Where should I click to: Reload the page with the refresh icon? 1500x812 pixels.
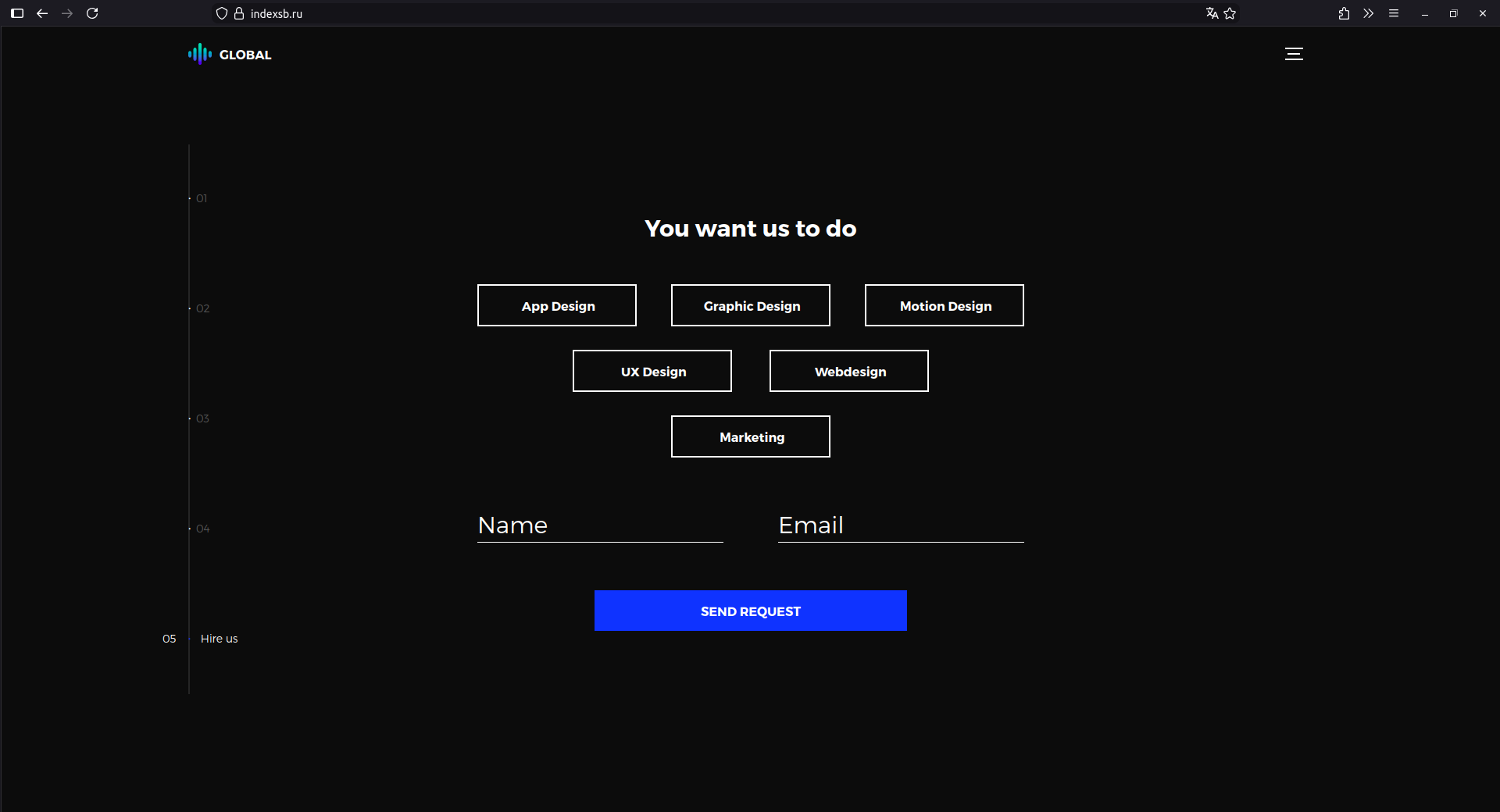click(x=92, y=13)
